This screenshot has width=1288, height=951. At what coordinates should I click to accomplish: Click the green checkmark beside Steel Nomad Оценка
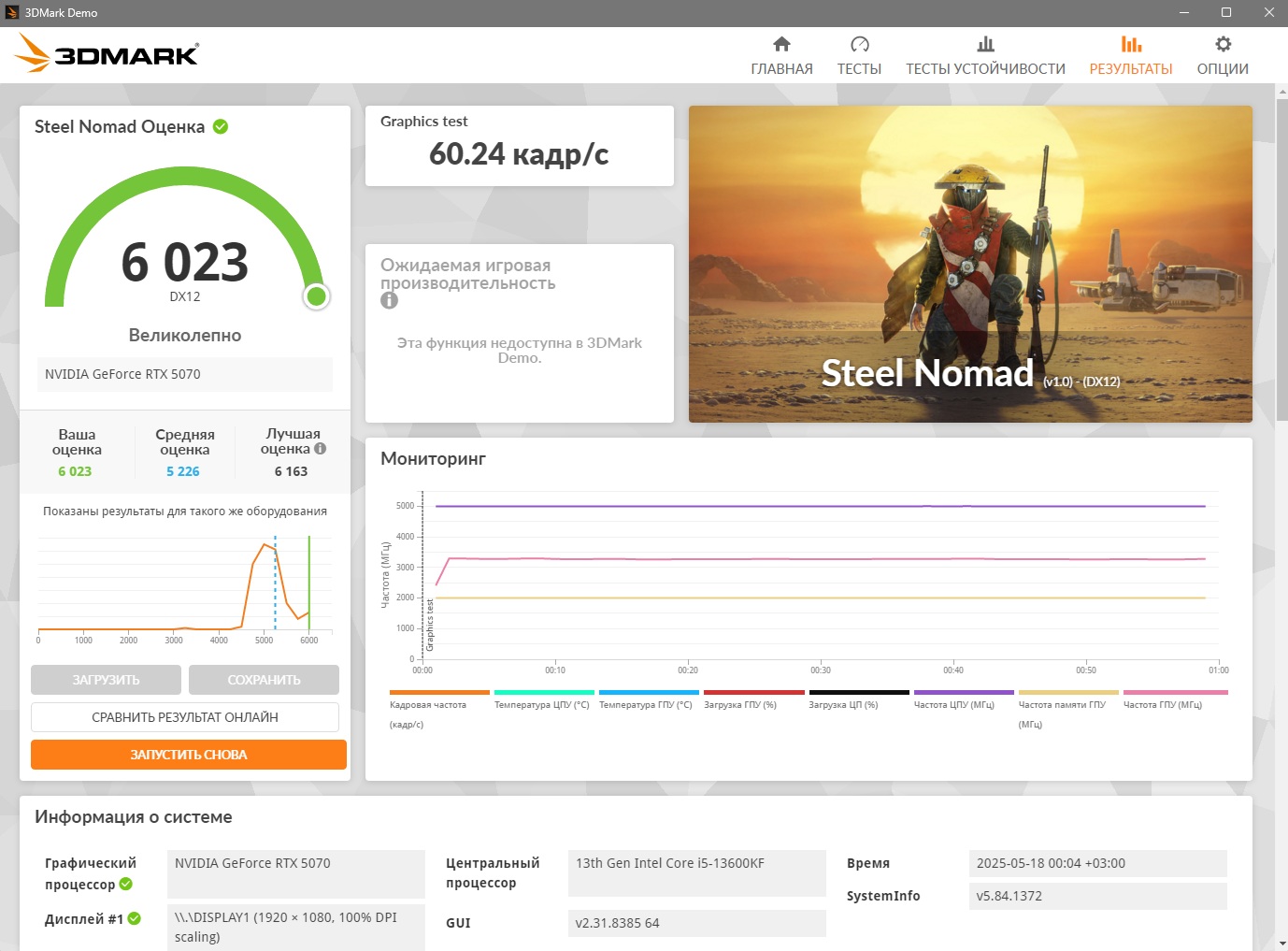point(221,126)
